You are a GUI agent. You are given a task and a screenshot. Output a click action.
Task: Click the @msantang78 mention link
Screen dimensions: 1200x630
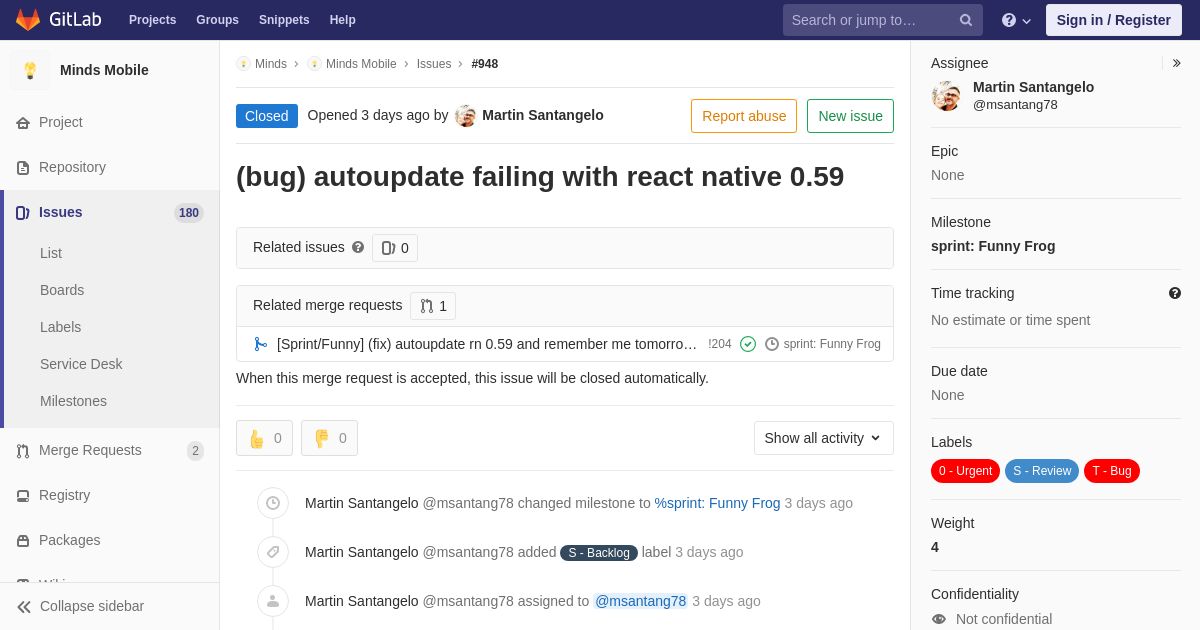[x=640, y=601]
